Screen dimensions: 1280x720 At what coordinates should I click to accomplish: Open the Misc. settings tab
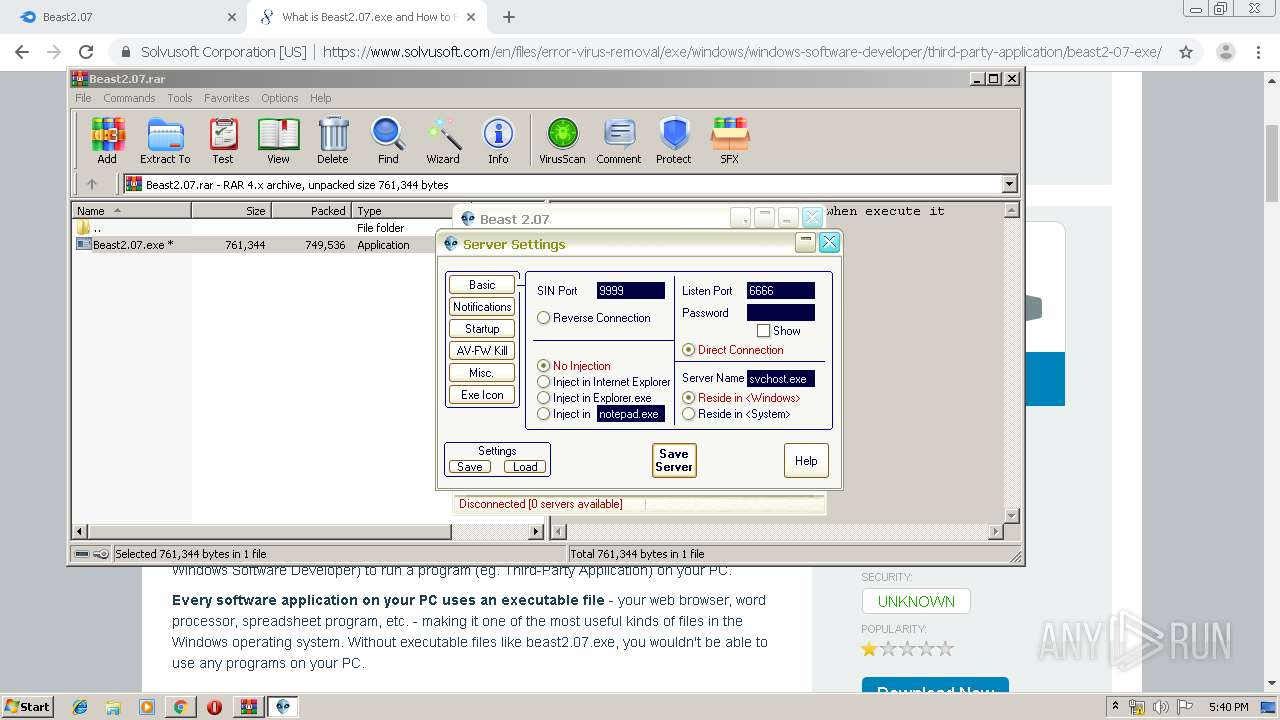(482, 373)
